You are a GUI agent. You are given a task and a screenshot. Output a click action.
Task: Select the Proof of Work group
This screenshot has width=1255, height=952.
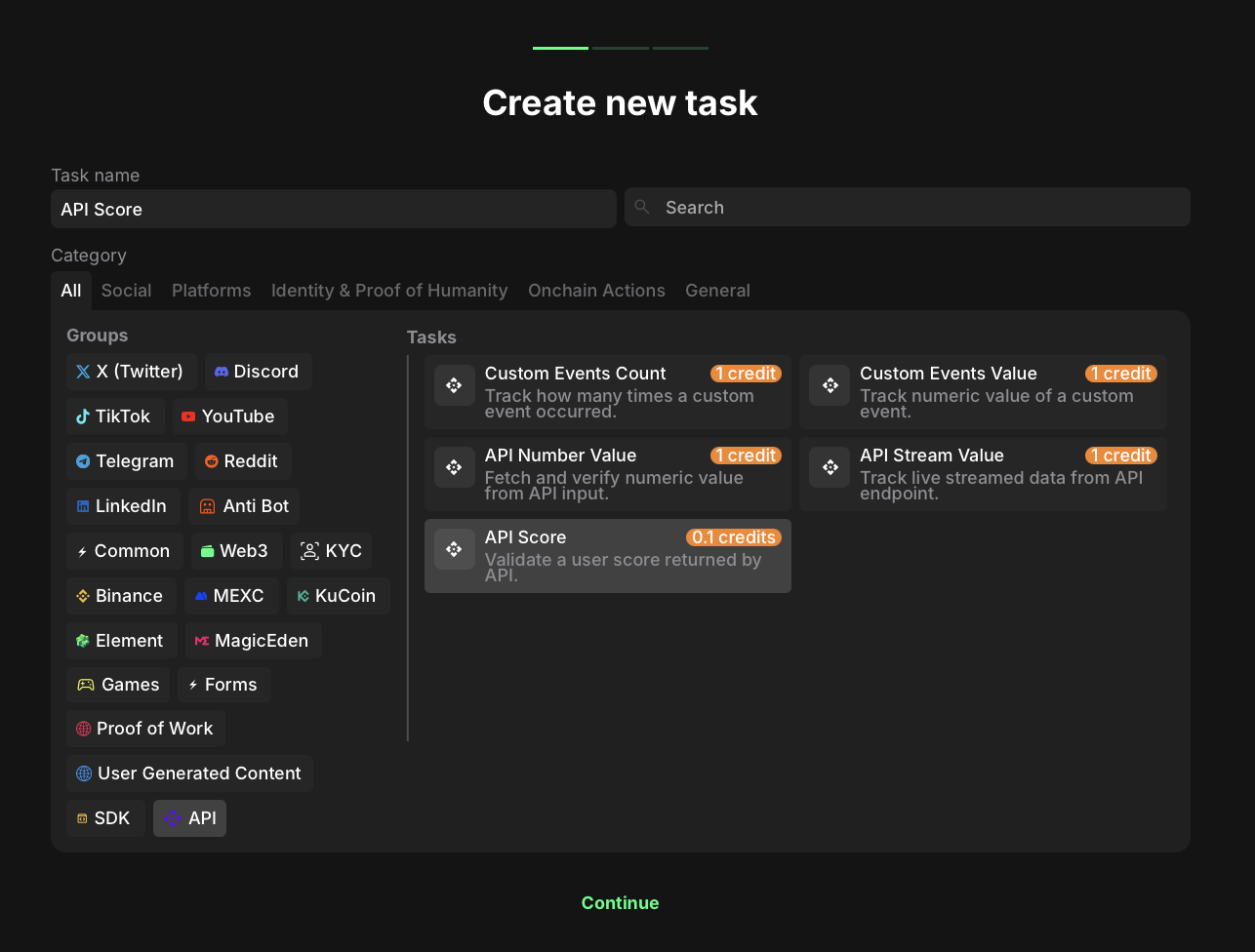point(145,729)
